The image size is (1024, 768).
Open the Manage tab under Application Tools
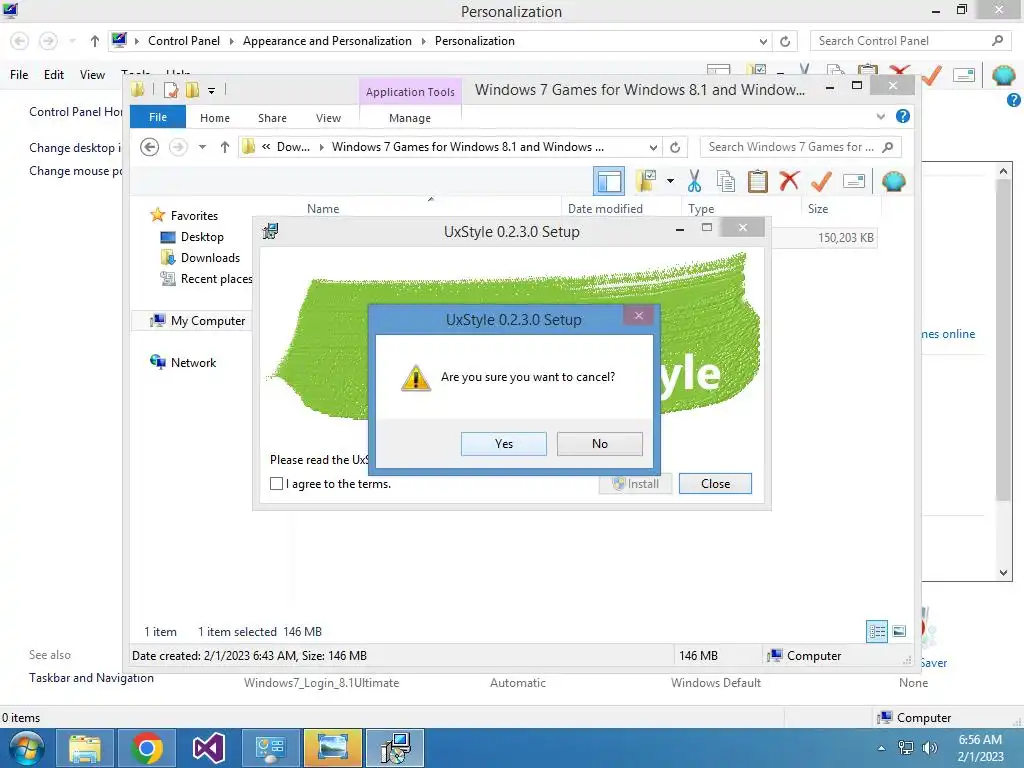click(409, 118)
